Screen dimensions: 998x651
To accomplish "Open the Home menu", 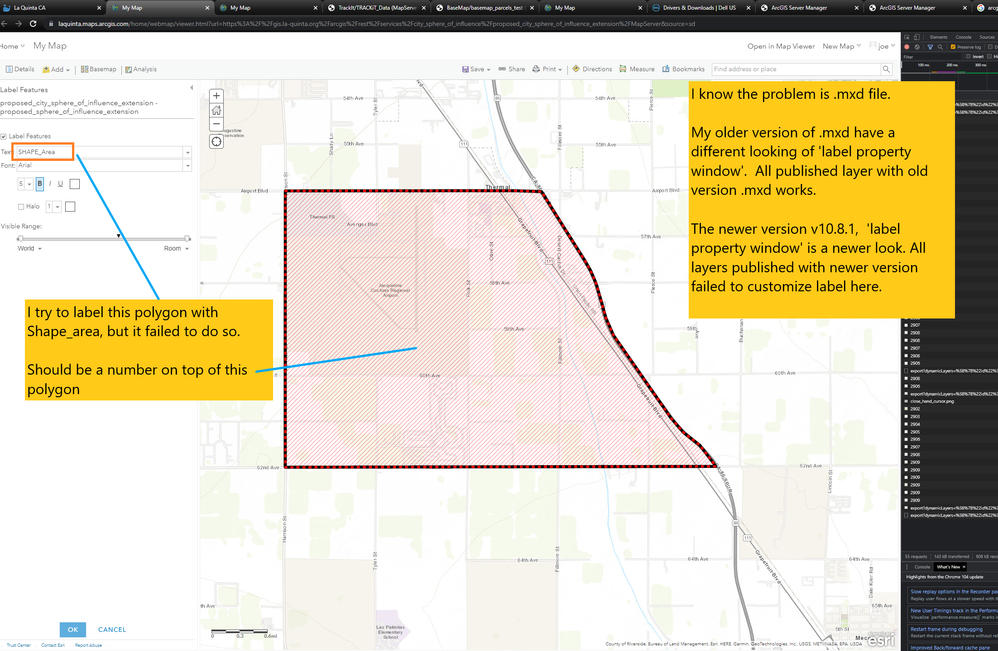I will tap(12, 46).
